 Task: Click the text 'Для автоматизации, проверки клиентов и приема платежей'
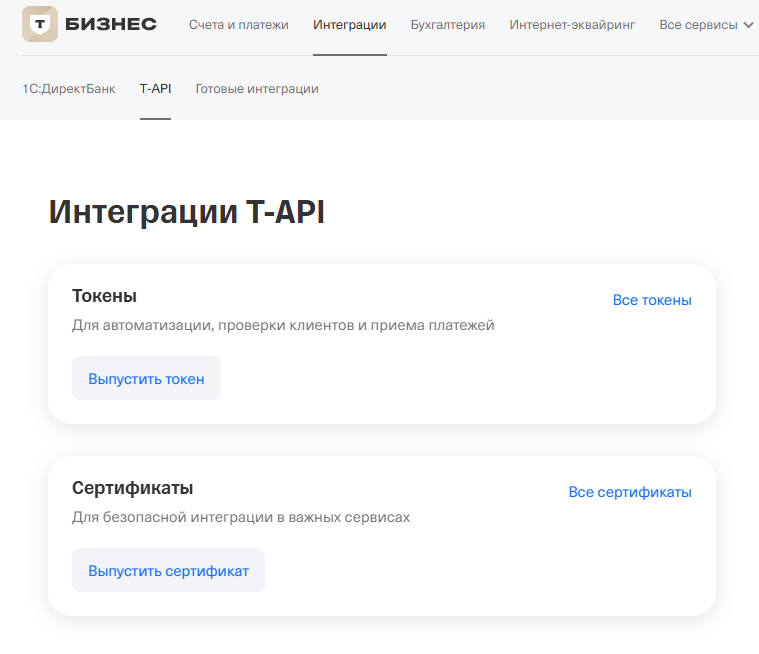click(283, 325)
